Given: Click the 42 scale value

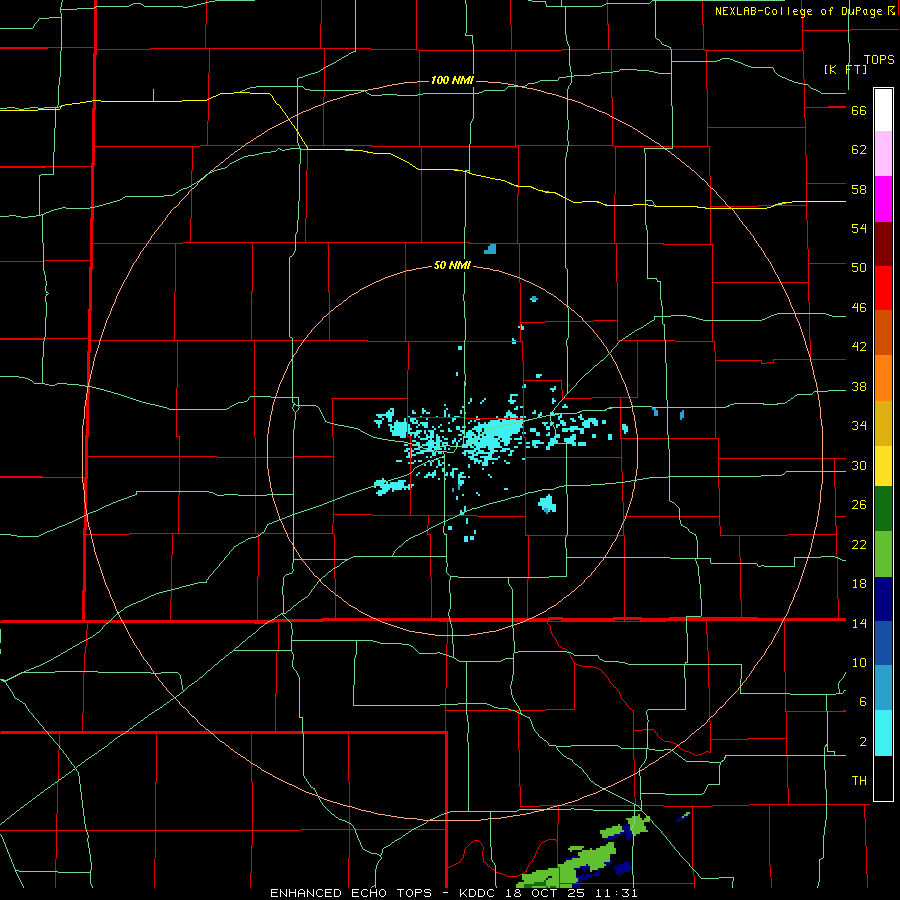Looking at the screenshot, I should [x=859, y=347].
